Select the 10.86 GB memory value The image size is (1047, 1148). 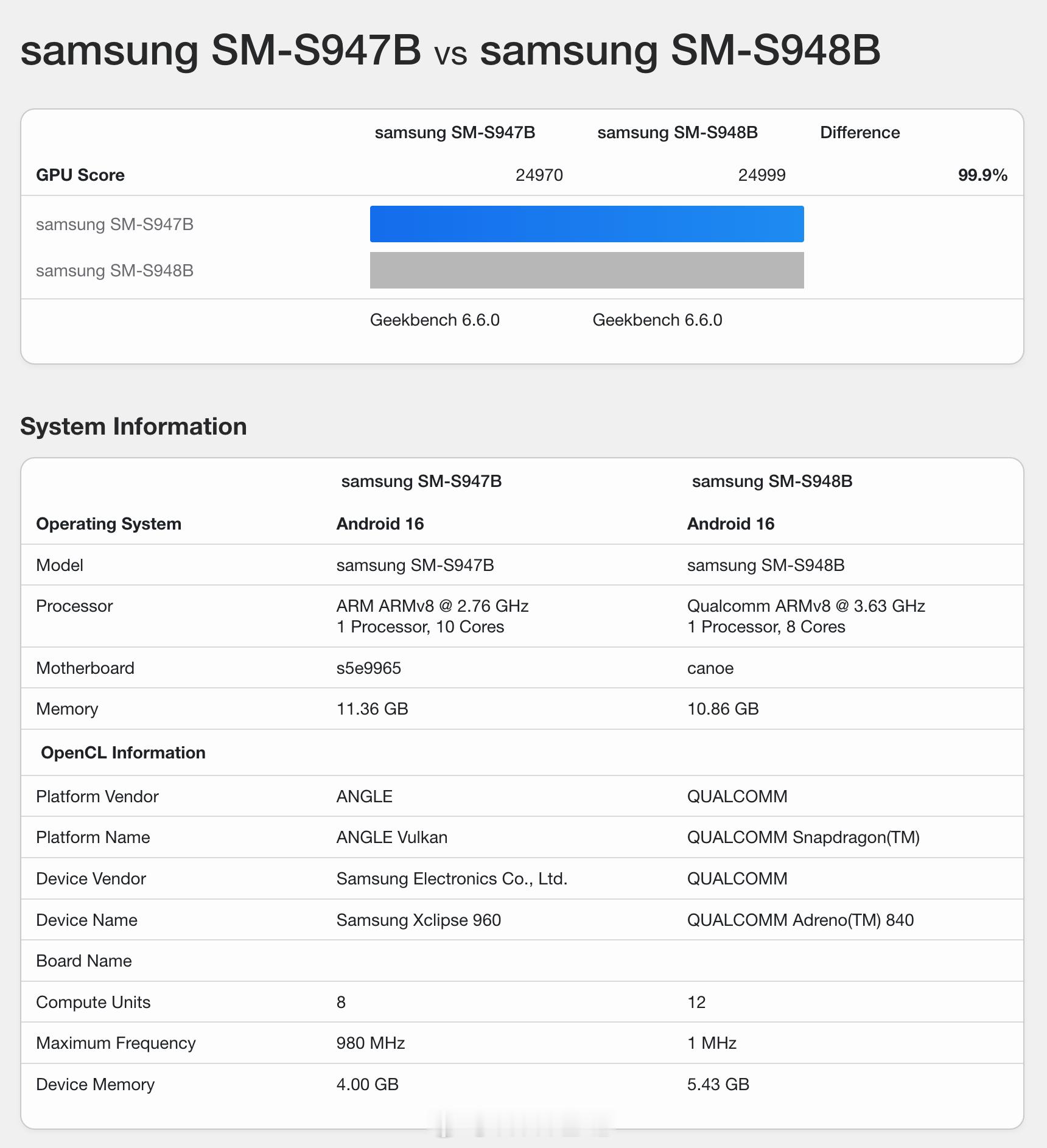[723, 709]
